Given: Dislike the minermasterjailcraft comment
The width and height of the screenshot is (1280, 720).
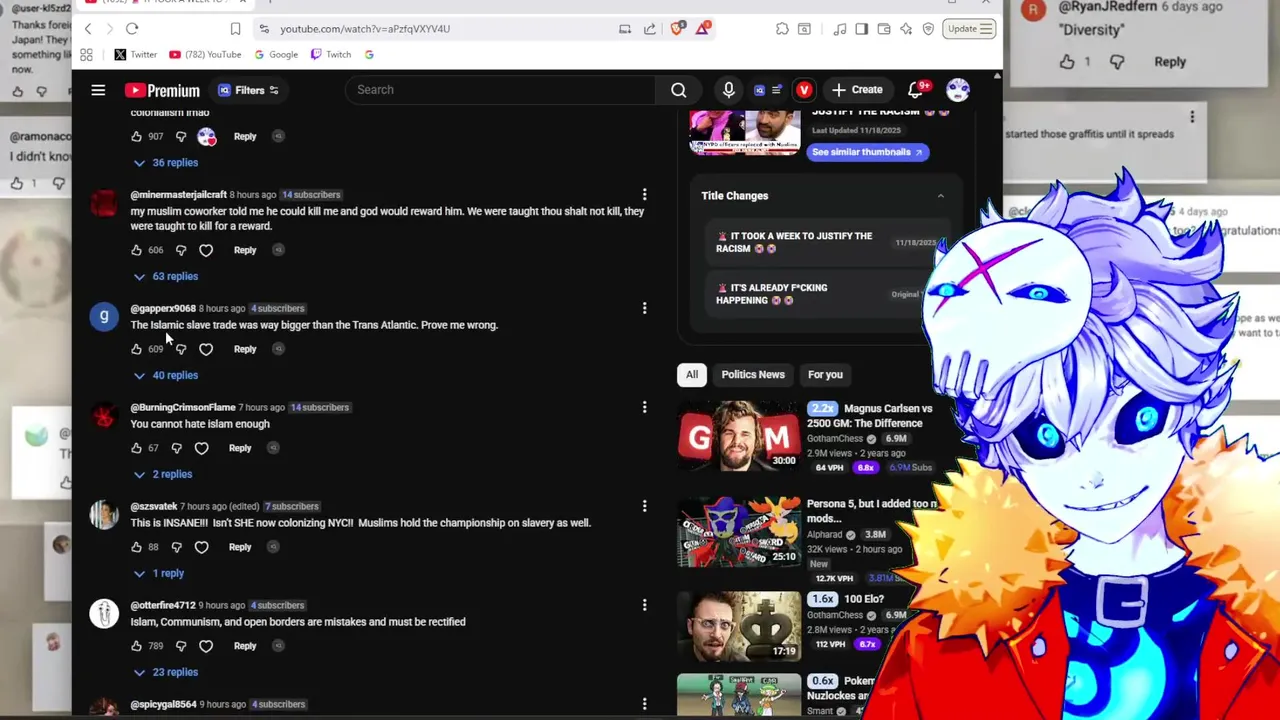Looking at the screenshot, I should (x=181, y=250).
